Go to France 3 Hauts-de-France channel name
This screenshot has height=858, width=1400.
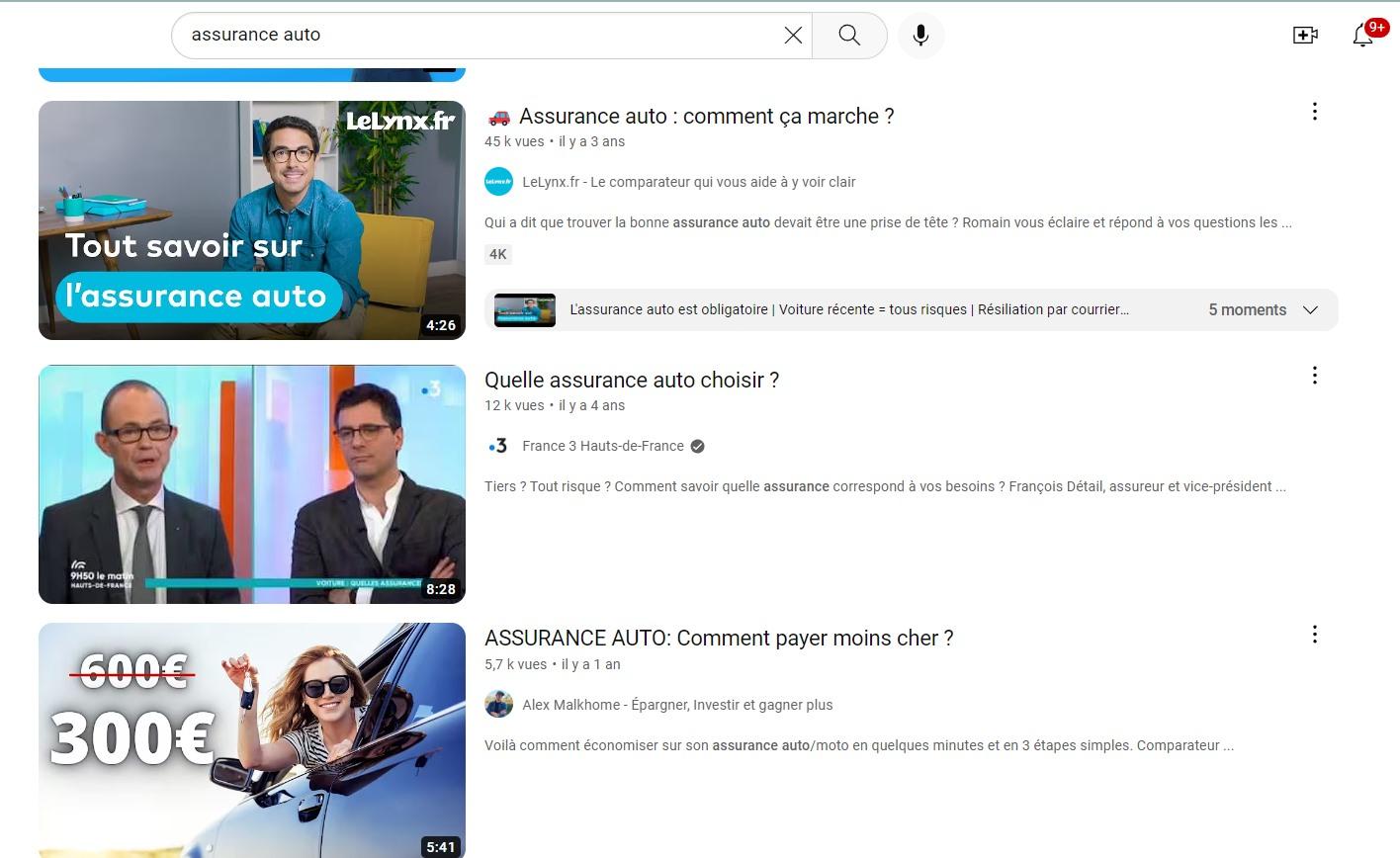(603, 446)
